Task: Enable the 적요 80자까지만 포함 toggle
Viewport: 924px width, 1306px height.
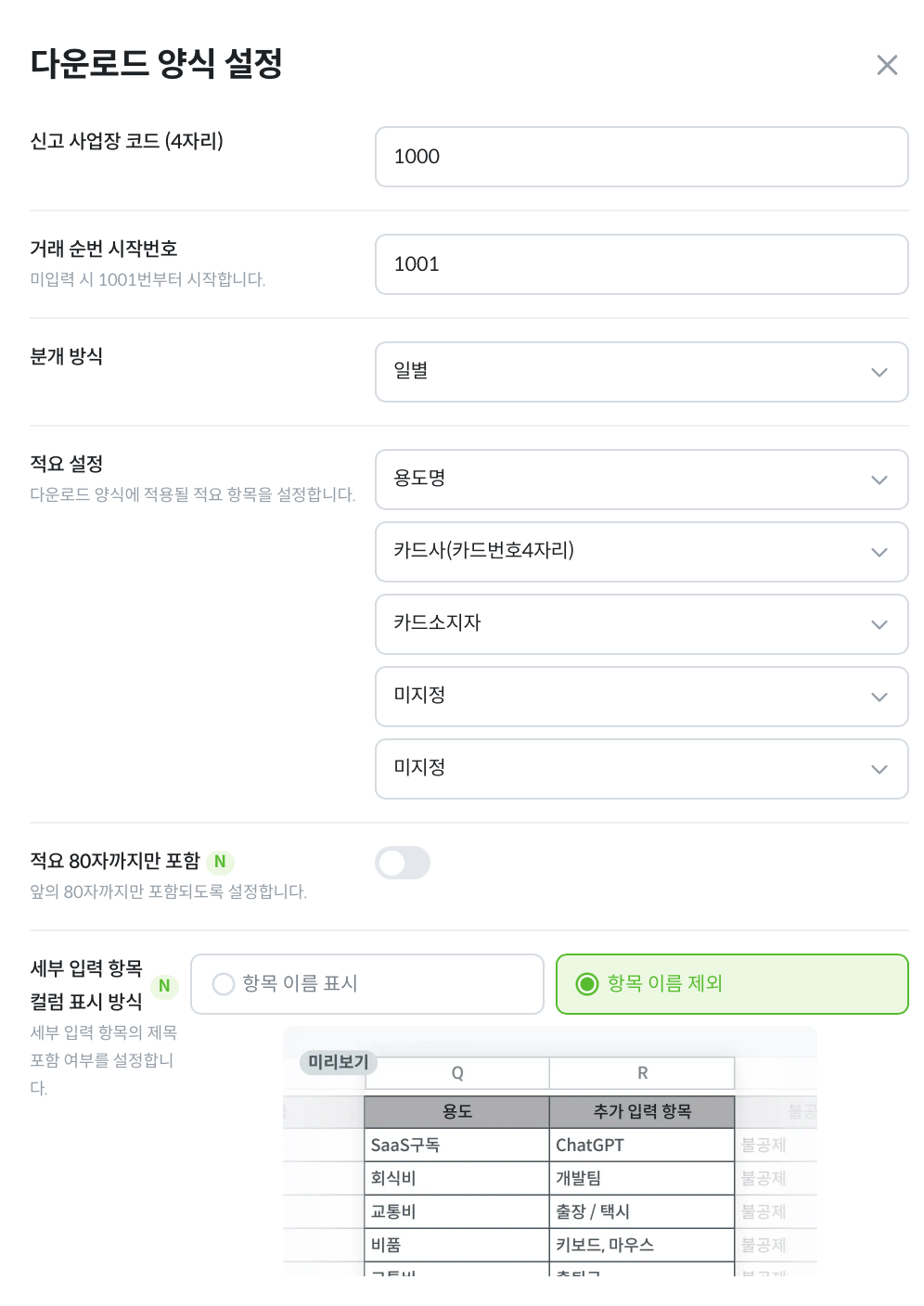Action: [403, 863]
